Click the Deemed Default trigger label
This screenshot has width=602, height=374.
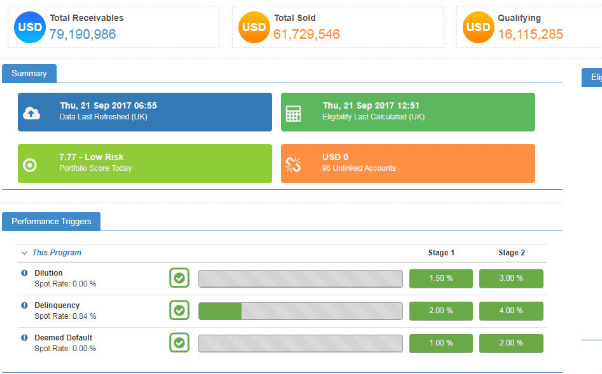point(63,338)
